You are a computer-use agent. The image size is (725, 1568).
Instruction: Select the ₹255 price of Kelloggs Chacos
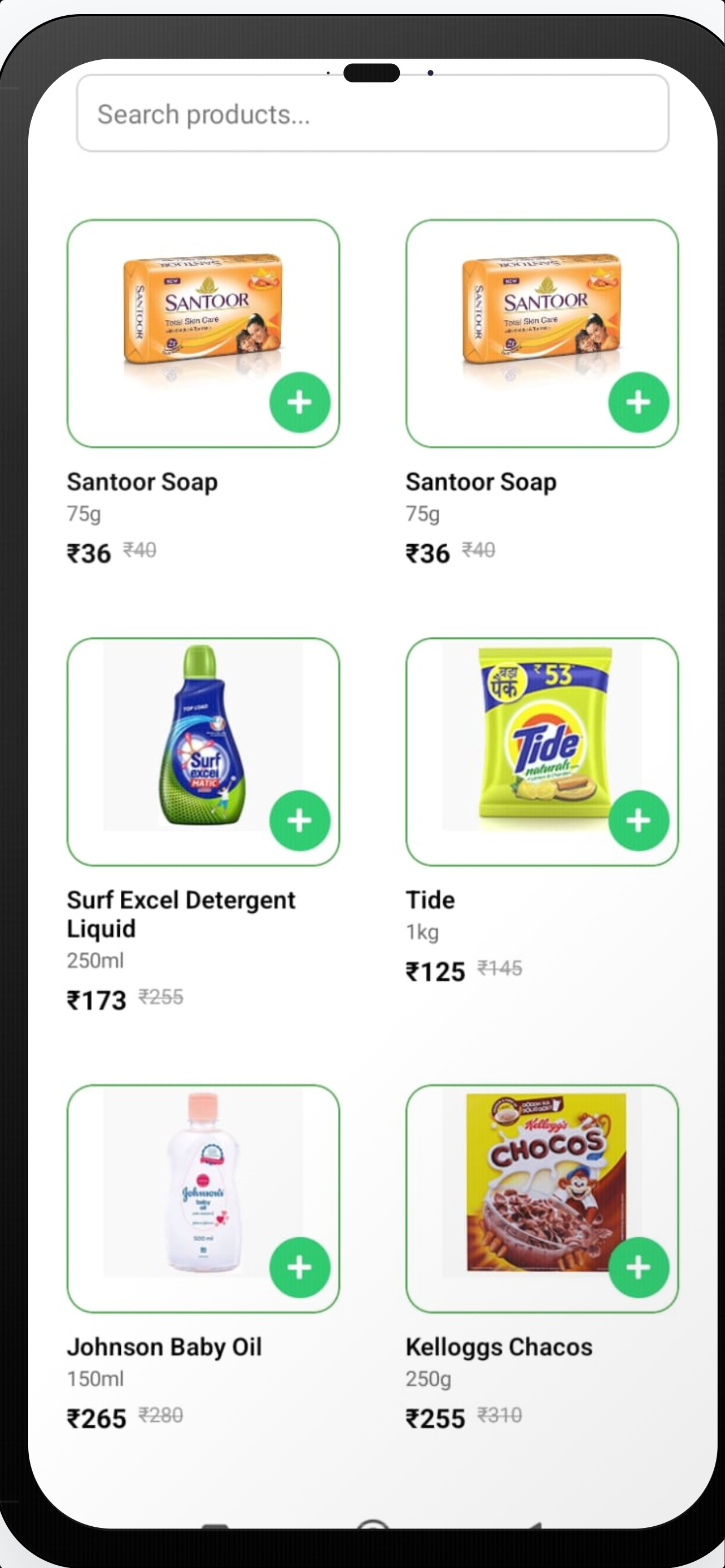(x=435, y=1419)
